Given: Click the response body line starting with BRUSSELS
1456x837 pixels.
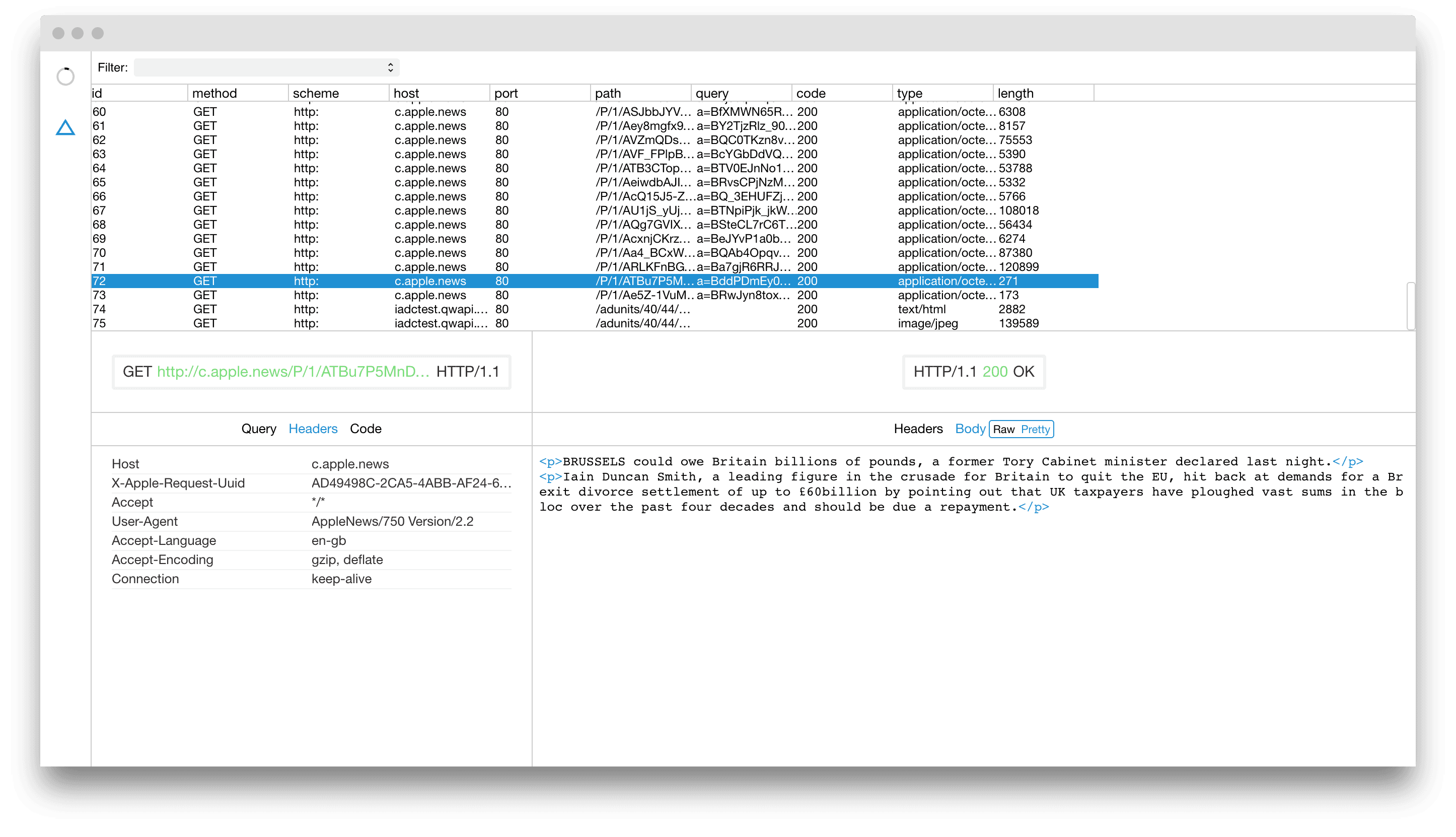Looking at the screenshot, I should point(951,462).
